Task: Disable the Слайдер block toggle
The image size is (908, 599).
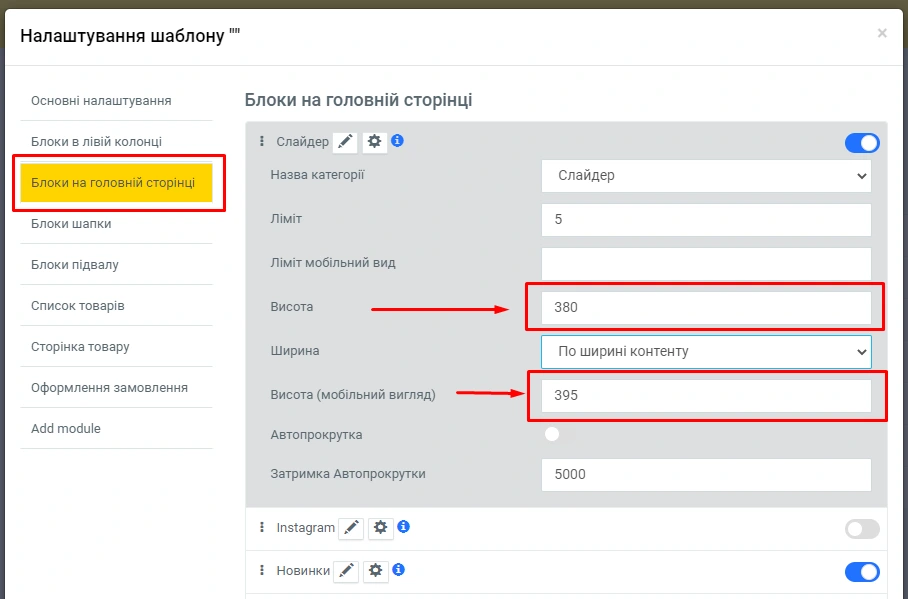Action: point(861,143)
